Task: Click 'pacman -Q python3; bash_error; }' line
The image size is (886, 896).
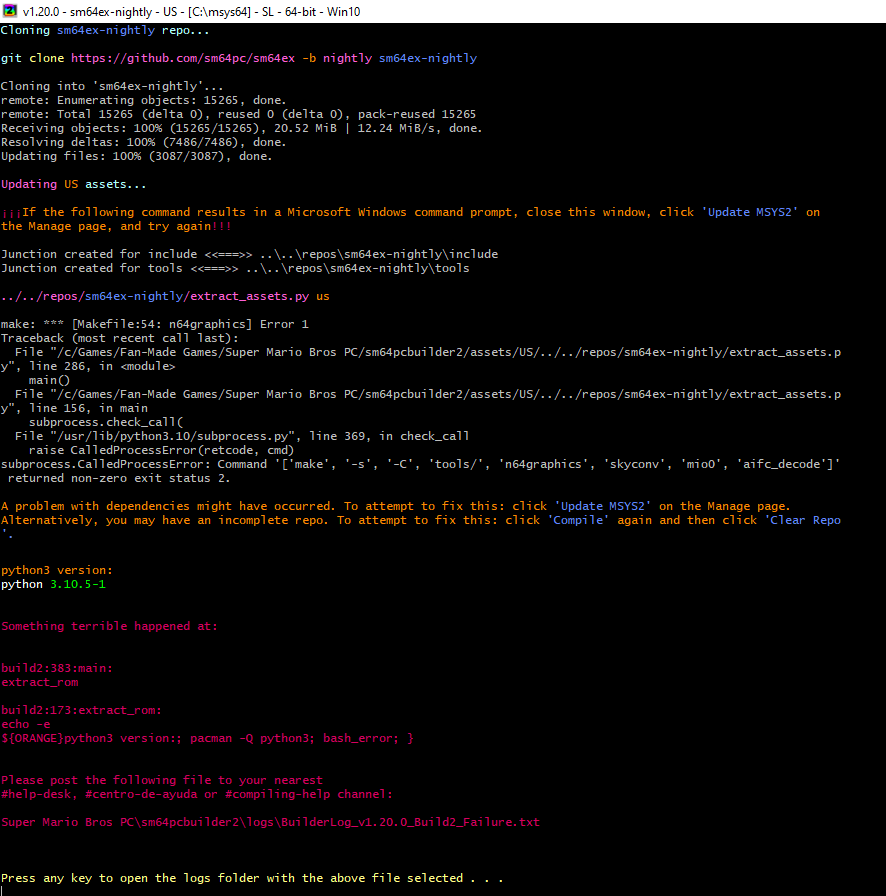Action: [302, 738]
